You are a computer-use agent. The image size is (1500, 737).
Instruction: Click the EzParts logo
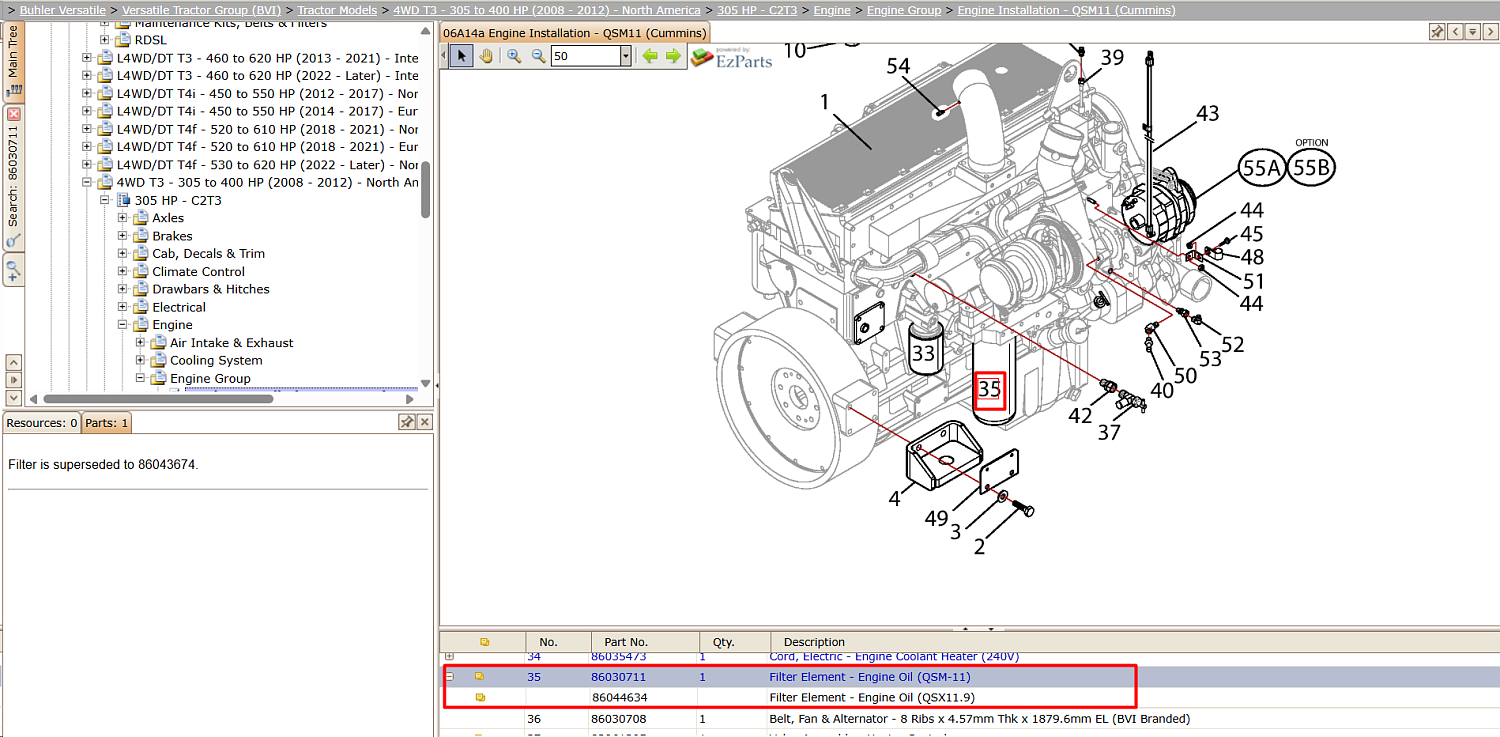[x=731, y=57]
